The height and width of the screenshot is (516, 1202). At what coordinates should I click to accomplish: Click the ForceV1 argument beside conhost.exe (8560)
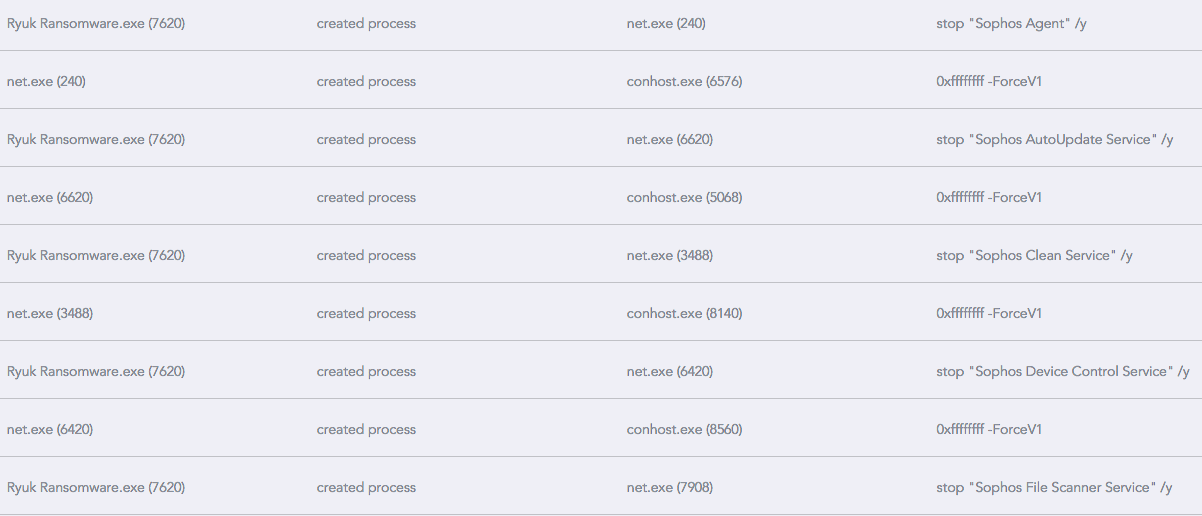(1015, 429)
